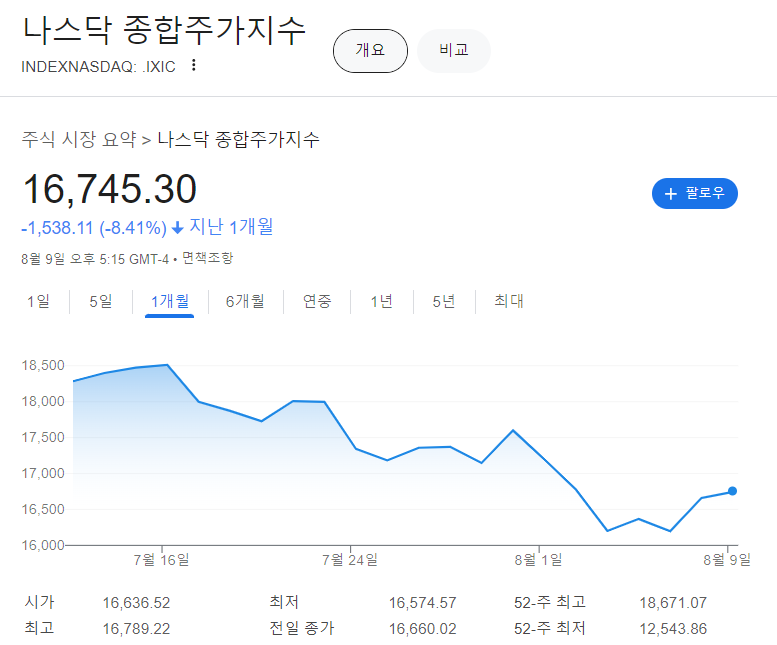Click the 7월 16일 date label on the axis
Screen dimensions: 777x645
[x=162, y=560]
